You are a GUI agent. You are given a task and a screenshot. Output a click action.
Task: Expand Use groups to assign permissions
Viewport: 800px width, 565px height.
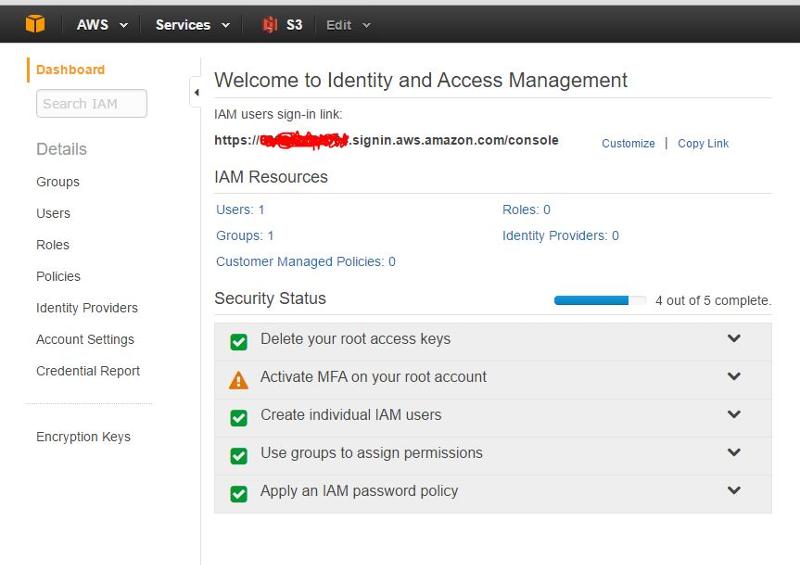point(734,452)
